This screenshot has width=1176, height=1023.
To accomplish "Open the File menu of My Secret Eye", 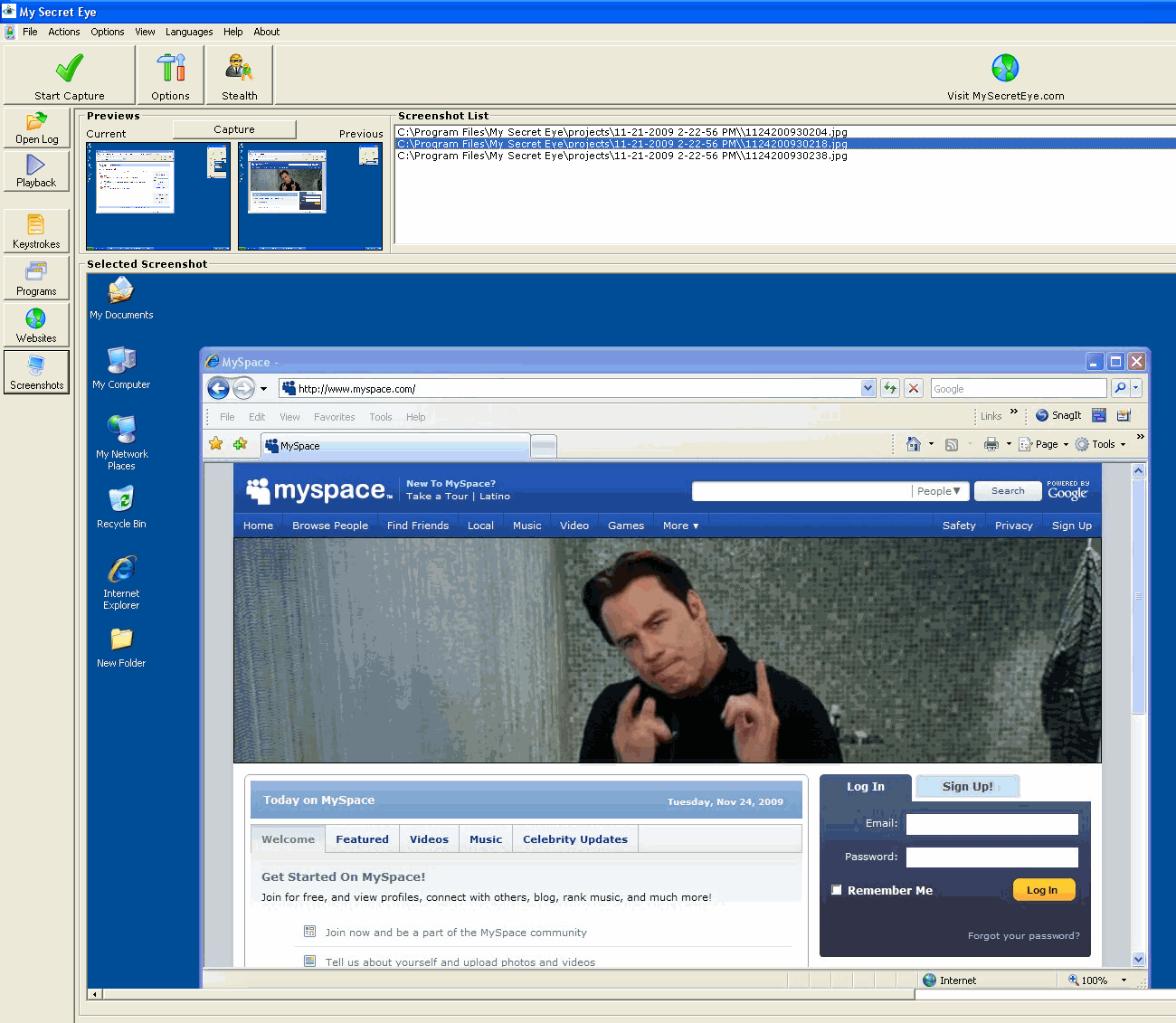I will tap(30, 32).
